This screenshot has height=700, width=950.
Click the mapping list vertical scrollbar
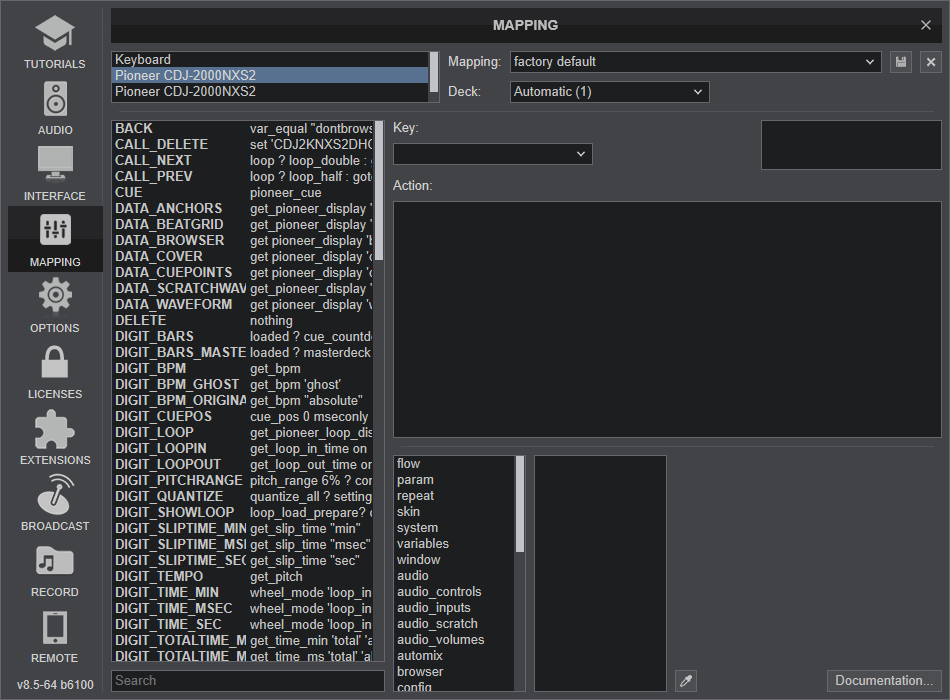[378, 190]
